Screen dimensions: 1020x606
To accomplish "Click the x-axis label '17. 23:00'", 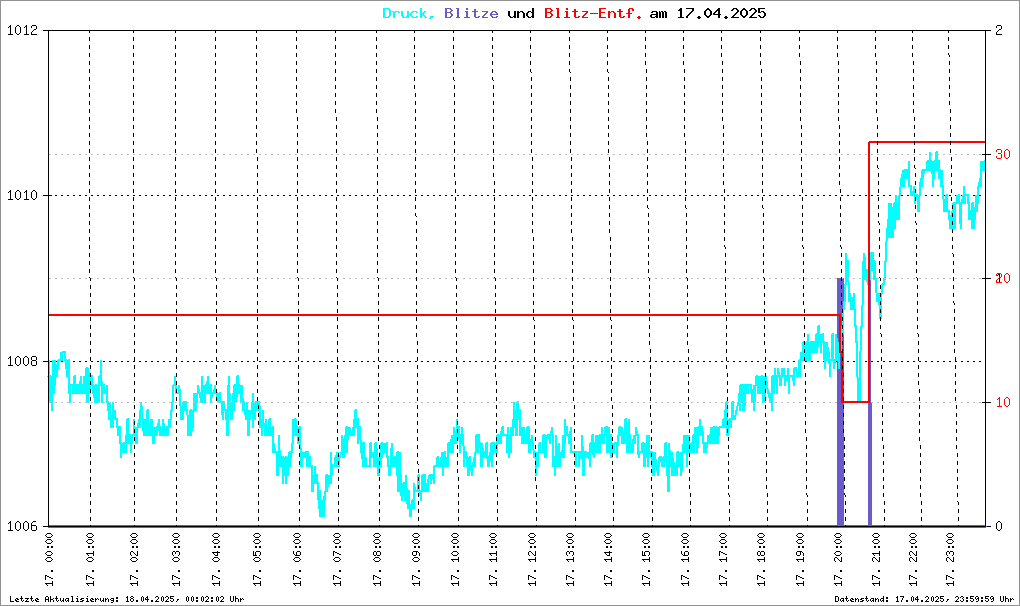I will (x=950, y=560).
